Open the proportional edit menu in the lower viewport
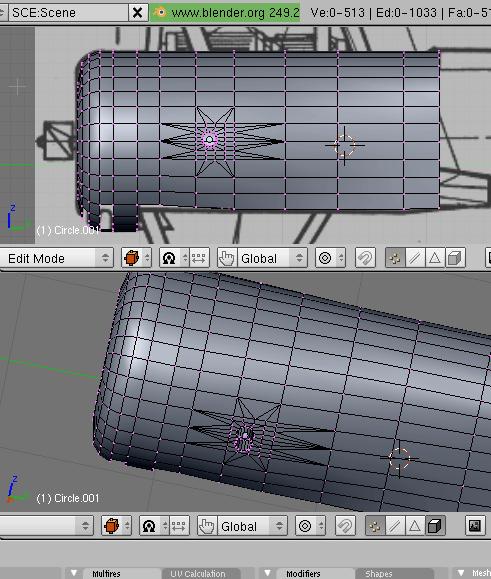Image resolution: width=491 pixels, height=579 pixels. [310, 525]
